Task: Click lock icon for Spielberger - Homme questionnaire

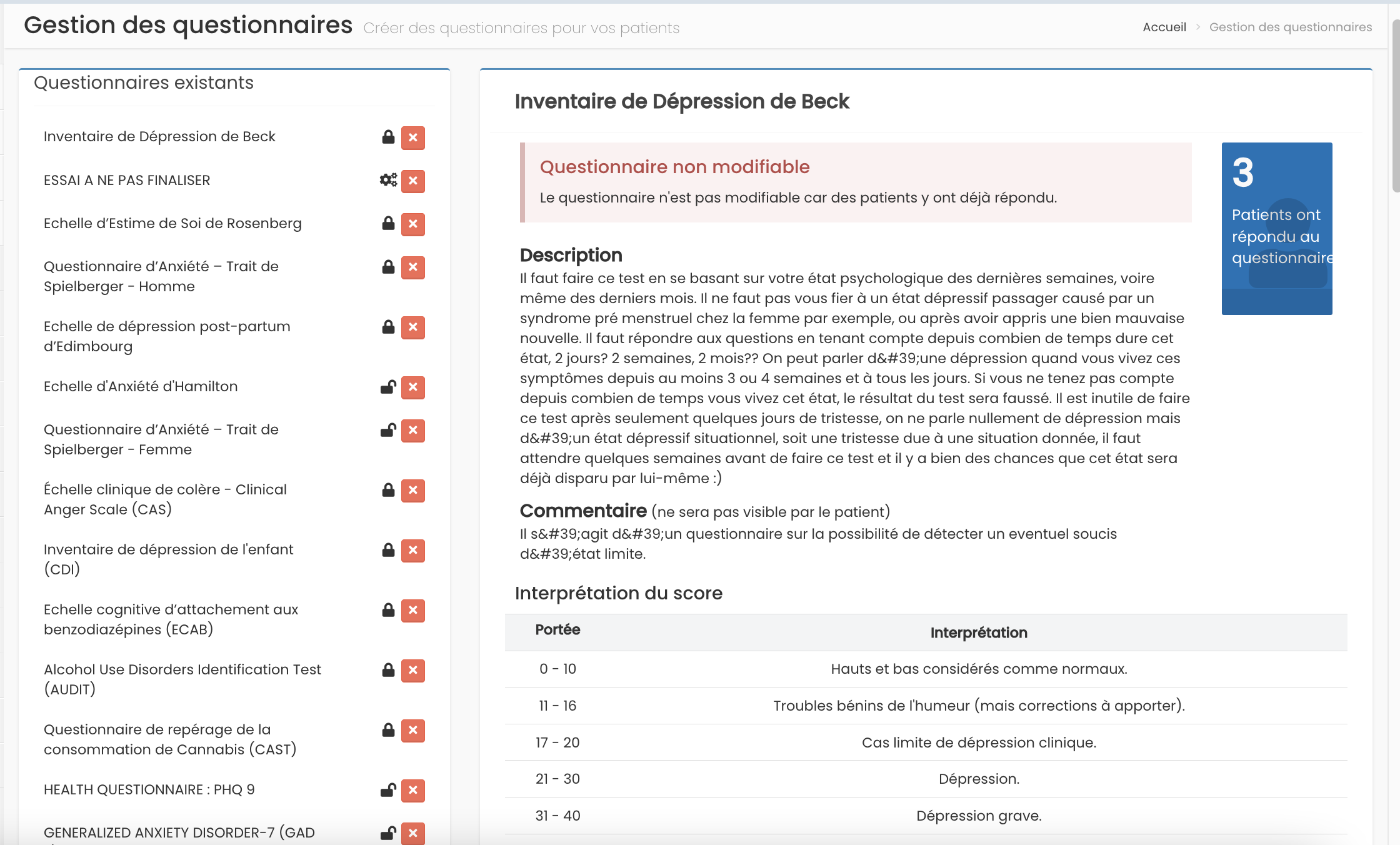Action: tap(388, 267)
